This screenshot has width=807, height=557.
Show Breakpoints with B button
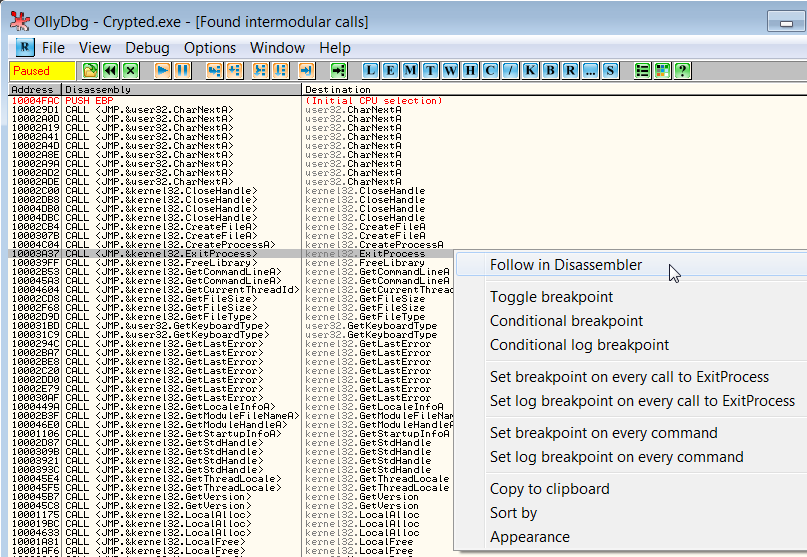pos(550,71)
